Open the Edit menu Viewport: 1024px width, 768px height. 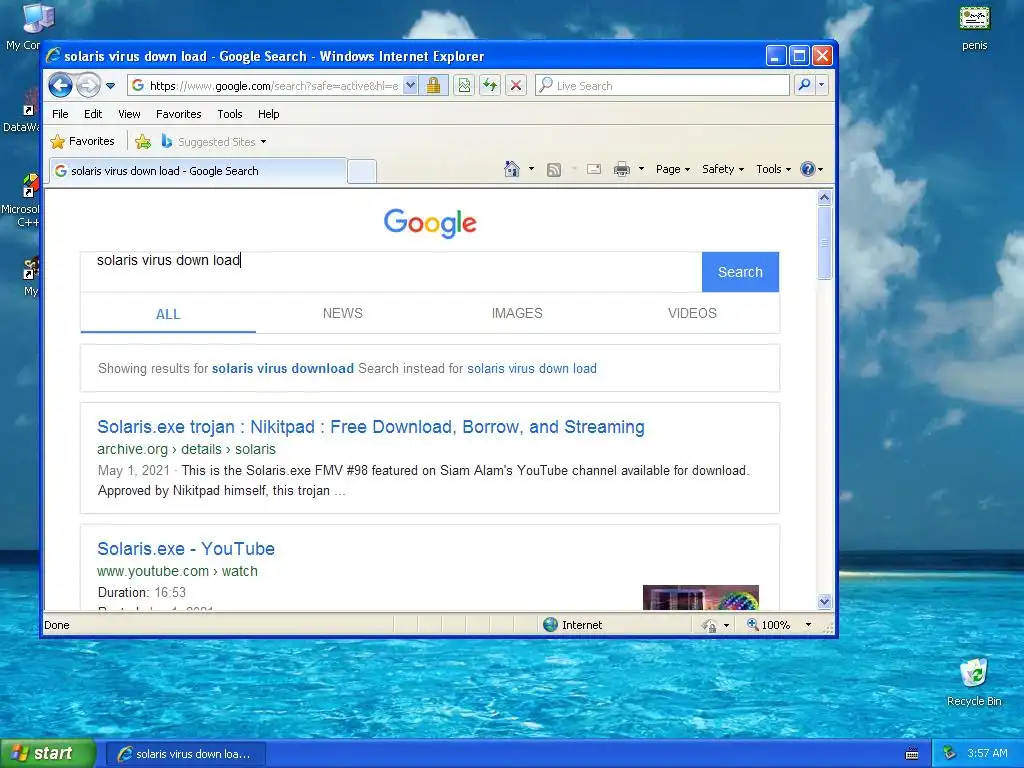(x=93, y=114)
